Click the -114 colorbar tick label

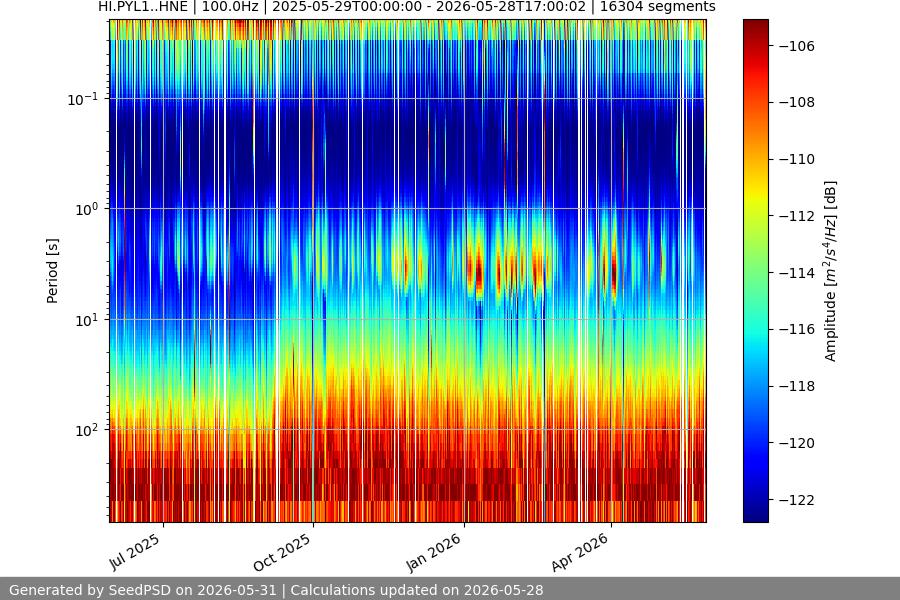(x=797, y=273)
